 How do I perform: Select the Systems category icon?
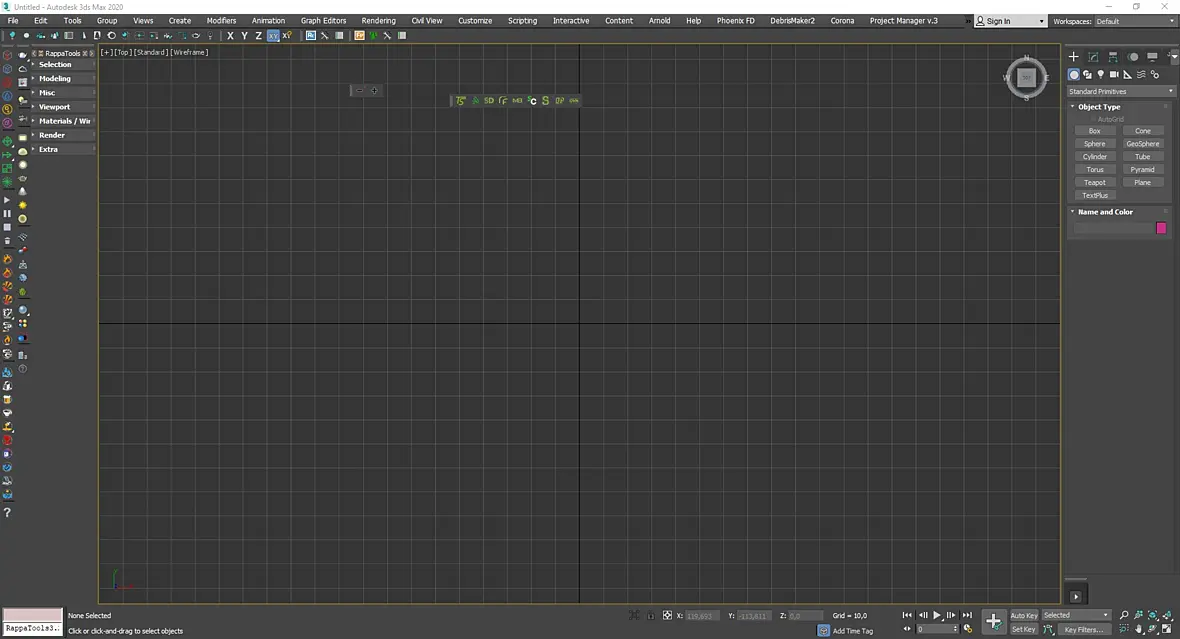click(1155, 75)
